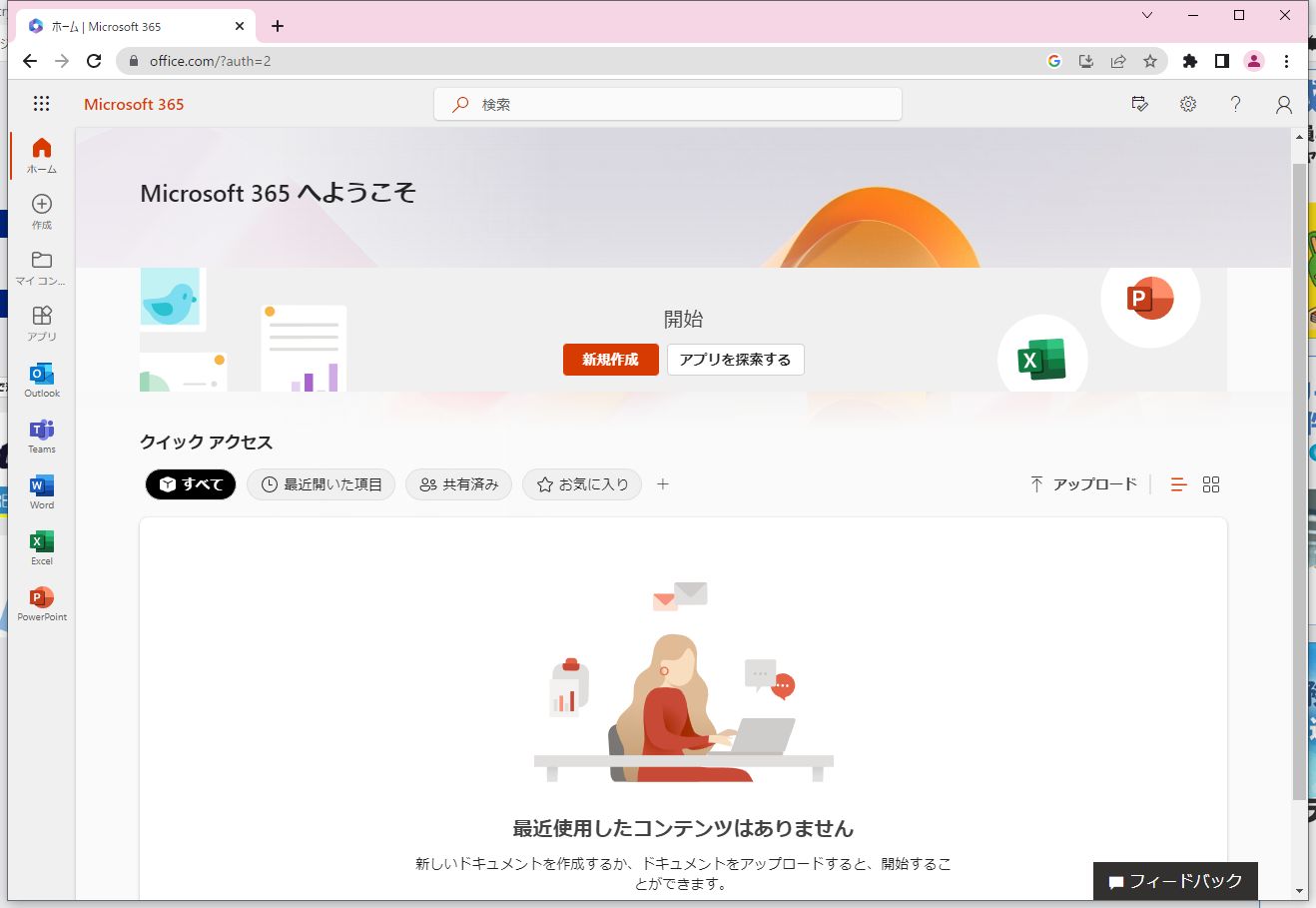1316x908 pixels.
Task: Open the フィードバック button
Action: pos(1175,881)
